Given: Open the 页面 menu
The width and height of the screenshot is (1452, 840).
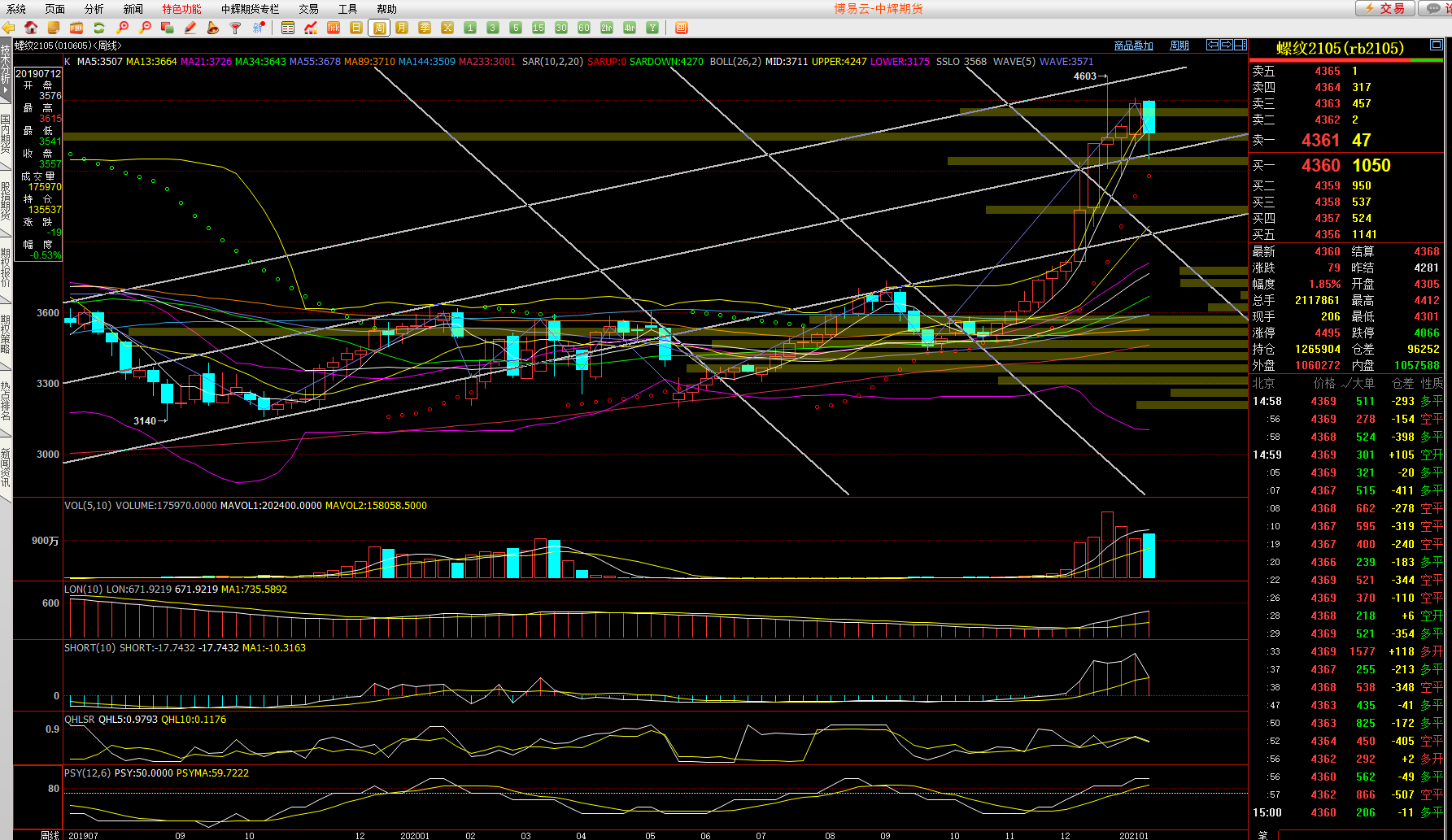Looking at the screenshot, I should (x=55, y=9).
